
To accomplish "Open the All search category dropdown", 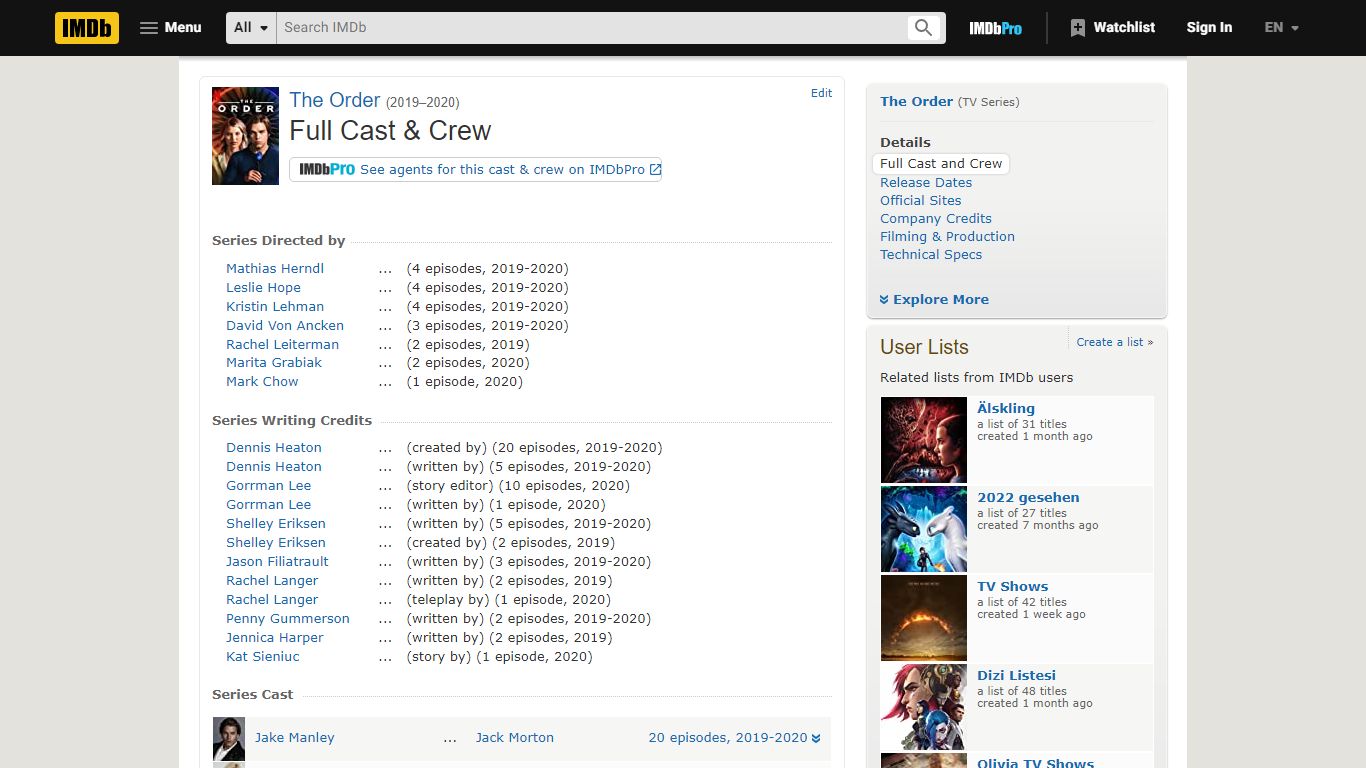I will (252, 28).
